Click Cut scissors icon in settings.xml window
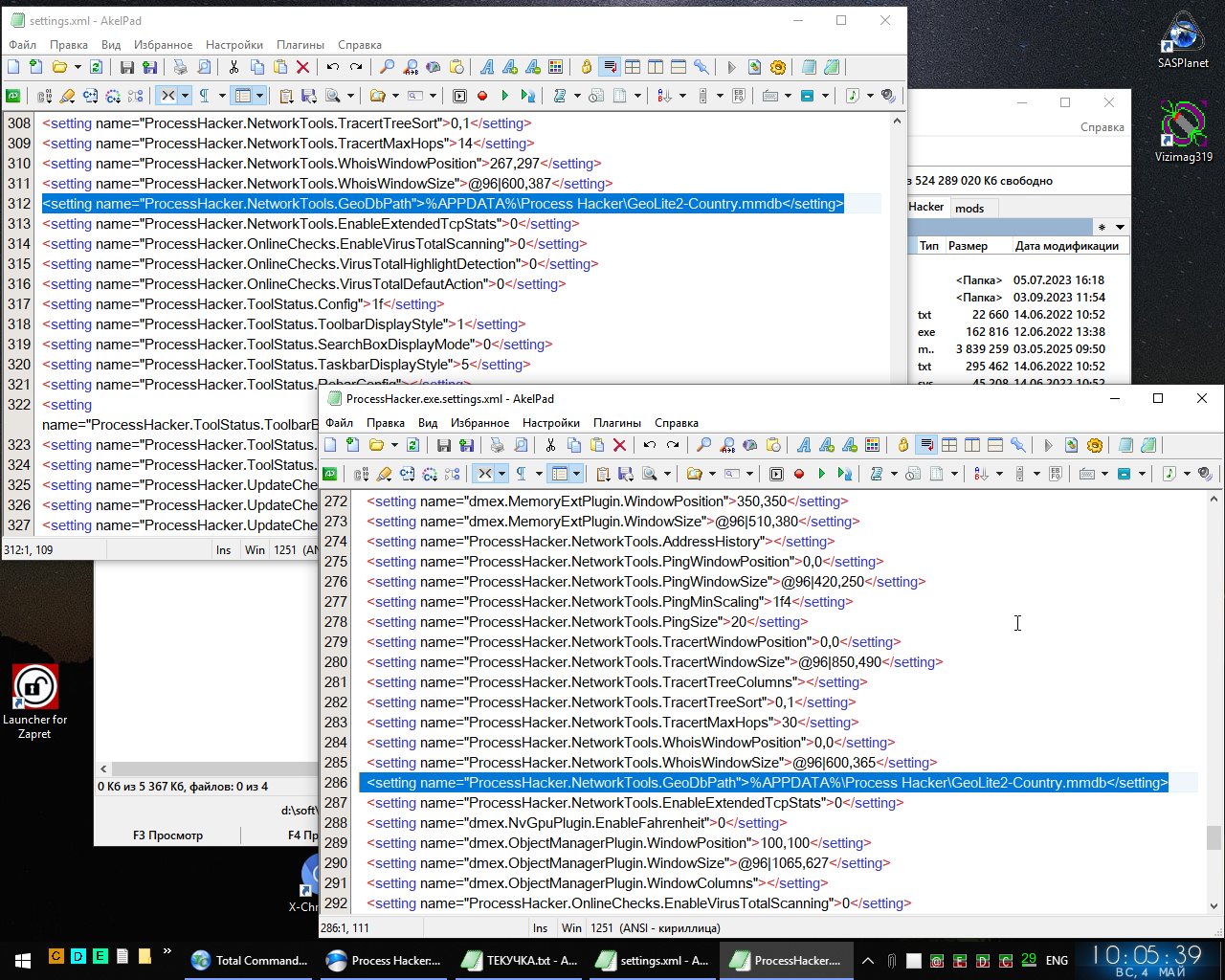This screenshot has width=1225, height=980. pos(234,67)
